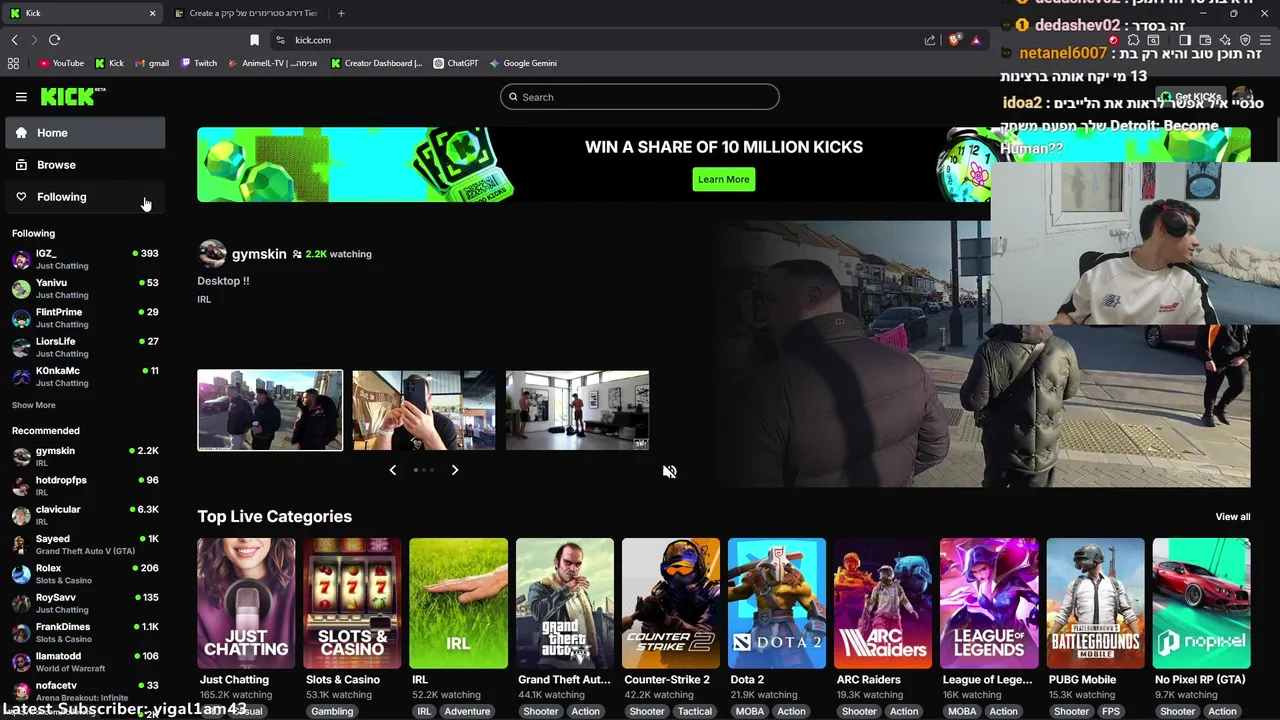Open the Dota 2 category card
This screenshot has height=720, width=1280.
(777, 603)
